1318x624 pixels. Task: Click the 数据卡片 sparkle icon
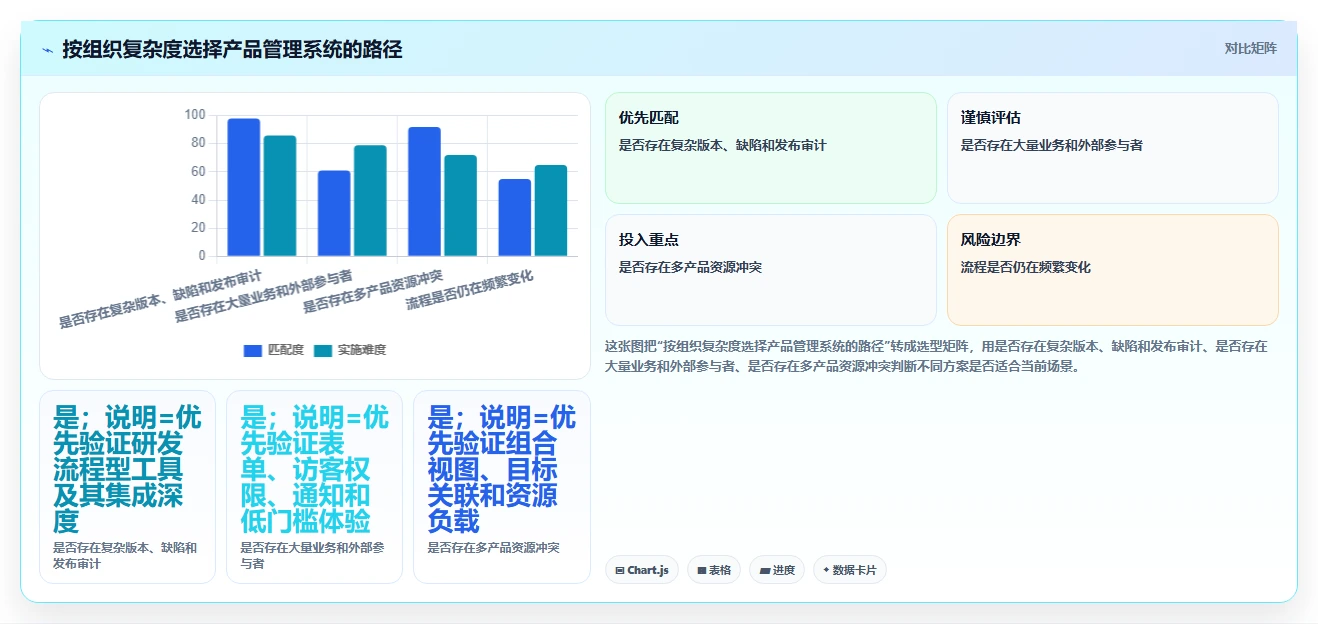click(x=826, y=570)
